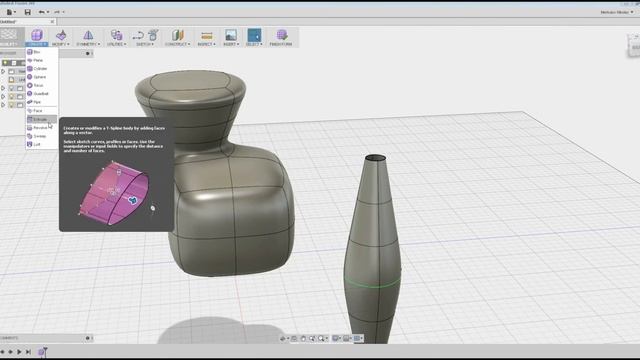Choose Quadball from the Create menu
This screenshot has width=640, height=360.
[42, 93]
